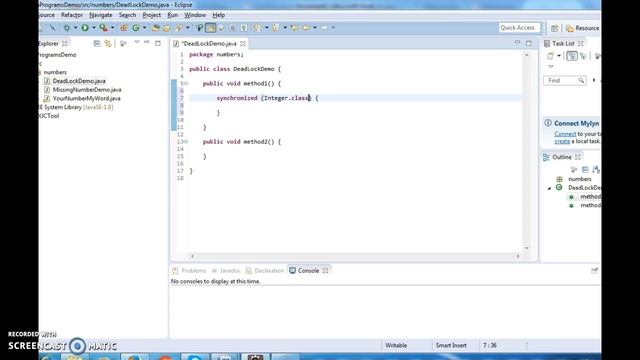Open the Window menu
This screenshot has width=640, height=360.
[x=195, y=15]
